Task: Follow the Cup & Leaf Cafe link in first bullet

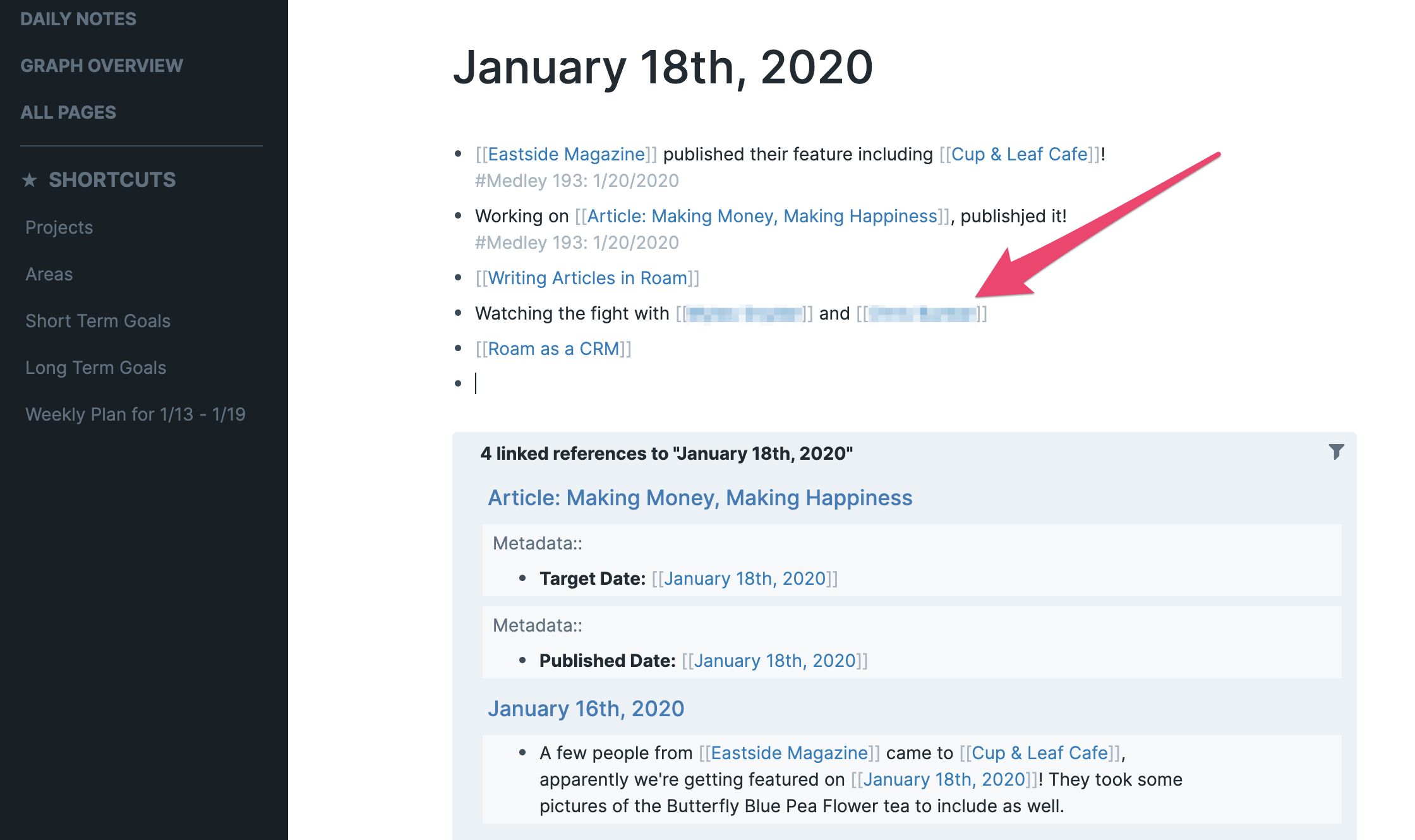Action: [1020, 154]
